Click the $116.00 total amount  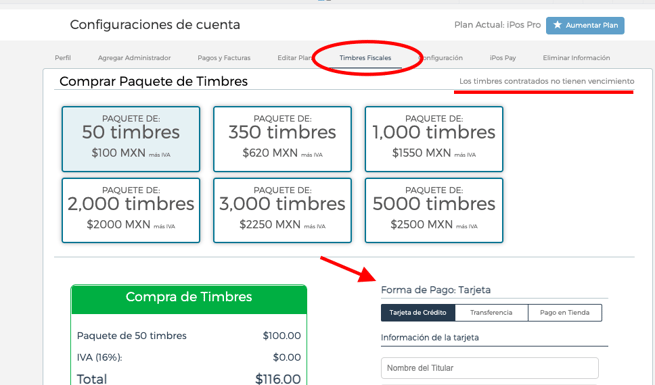[x=278, y=379]
